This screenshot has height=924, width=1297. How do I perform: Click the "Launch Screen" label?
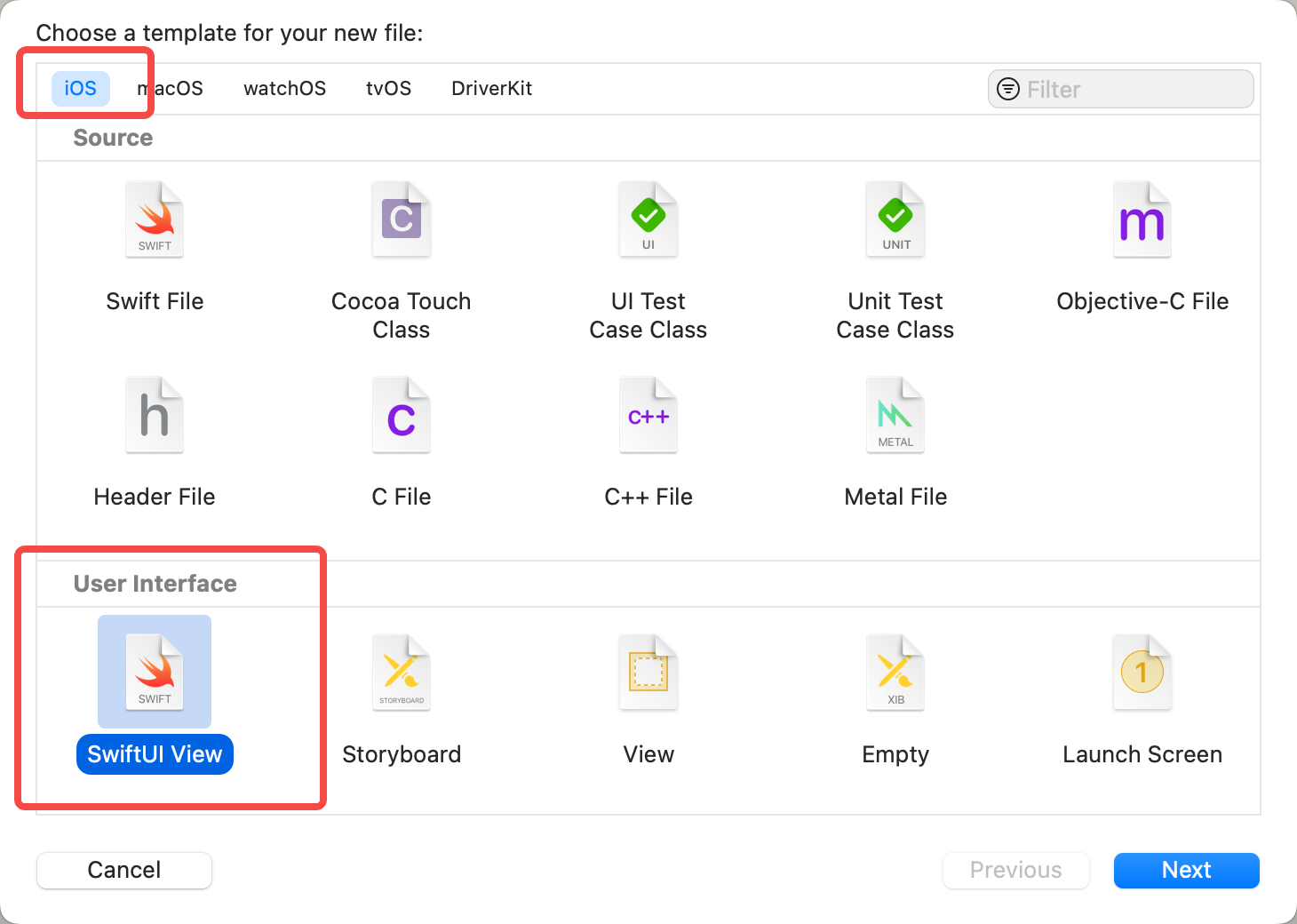tap(1142, 754)
